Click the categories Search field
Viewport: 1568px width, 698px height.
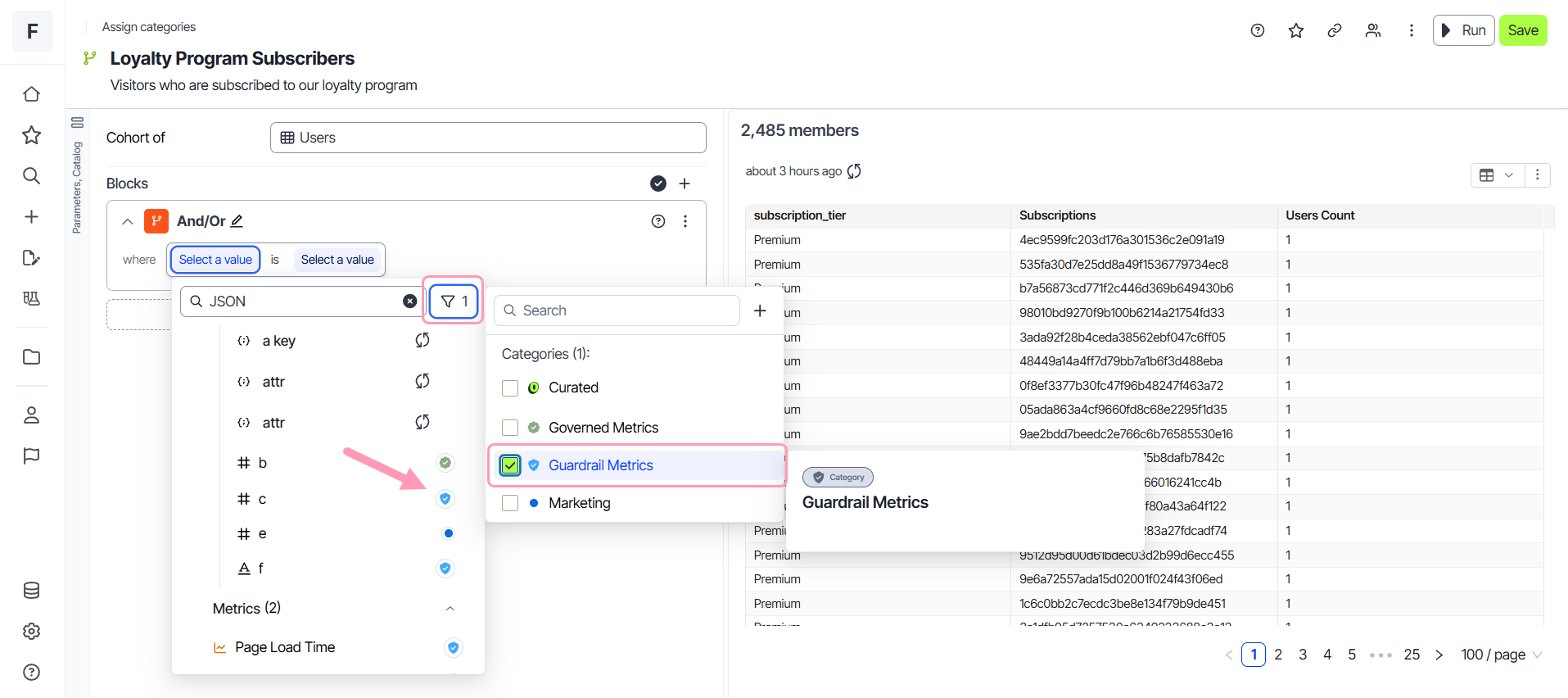(x=617, y=310)
